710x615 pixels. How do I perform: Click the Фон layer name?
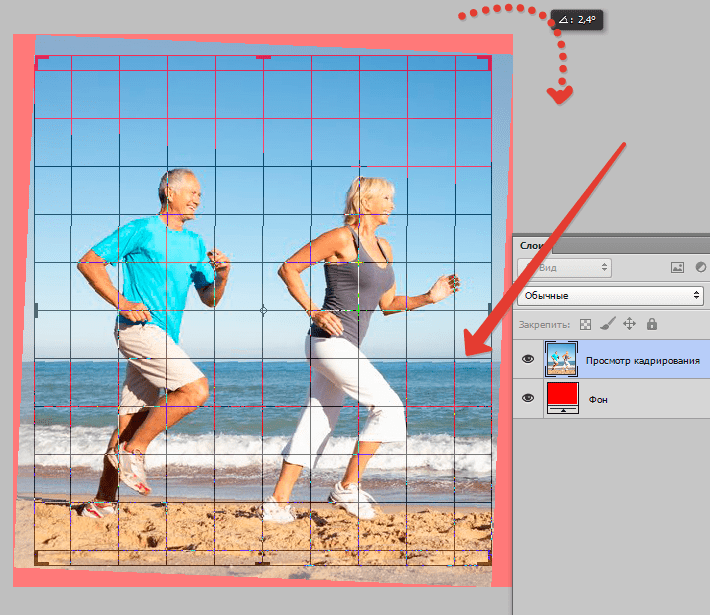(x=598, y=400)
